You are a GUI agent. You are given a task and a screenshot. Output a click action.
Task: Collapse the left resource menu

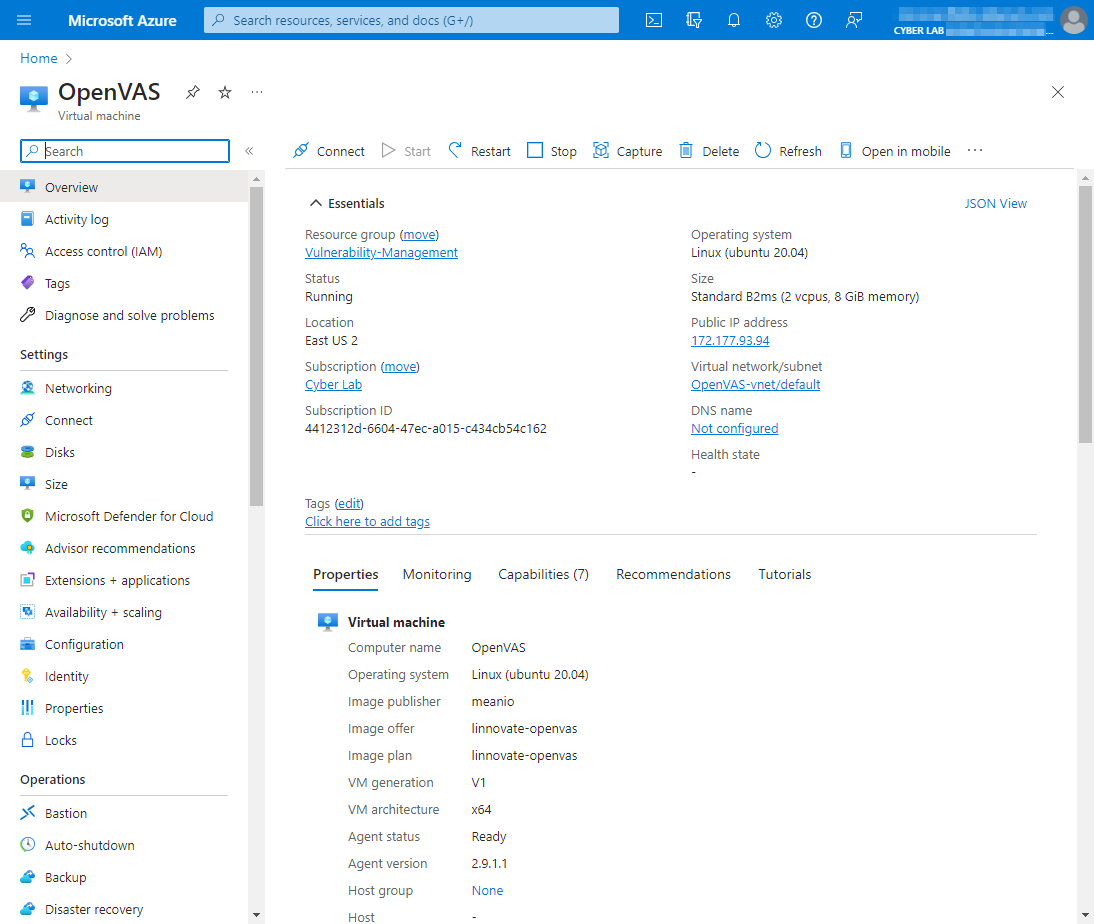pyautogui.click(x=249, y=151)
